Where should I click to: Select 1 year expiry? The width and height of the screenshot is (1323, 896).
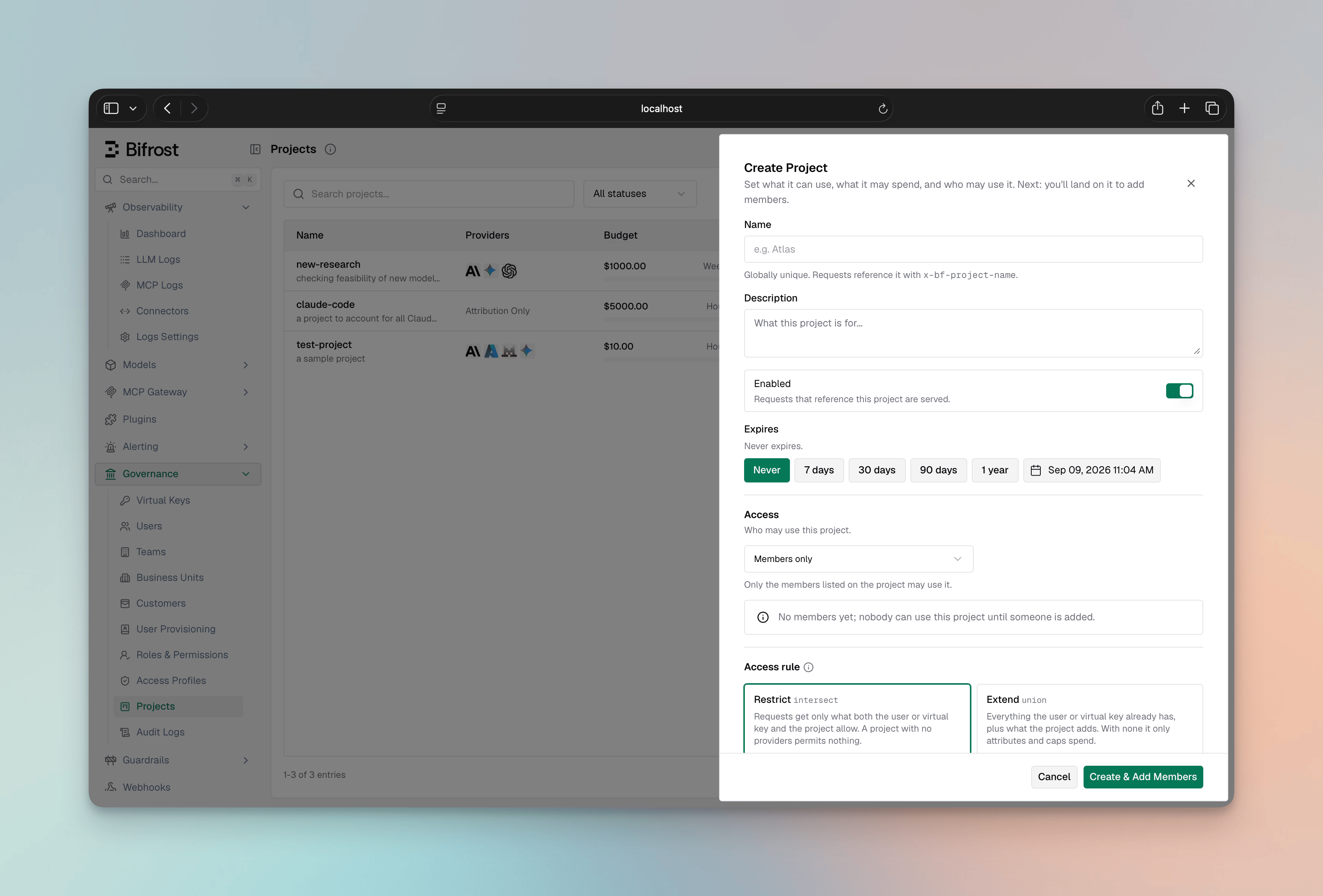(995, 470)
